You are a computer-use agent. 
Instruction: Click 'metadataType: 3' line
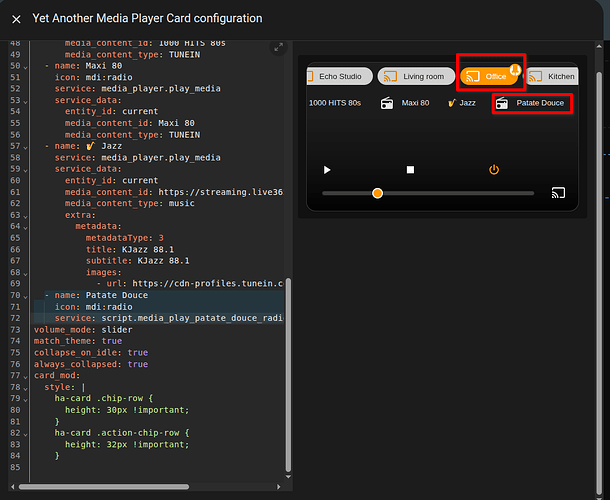pos(124,238)
